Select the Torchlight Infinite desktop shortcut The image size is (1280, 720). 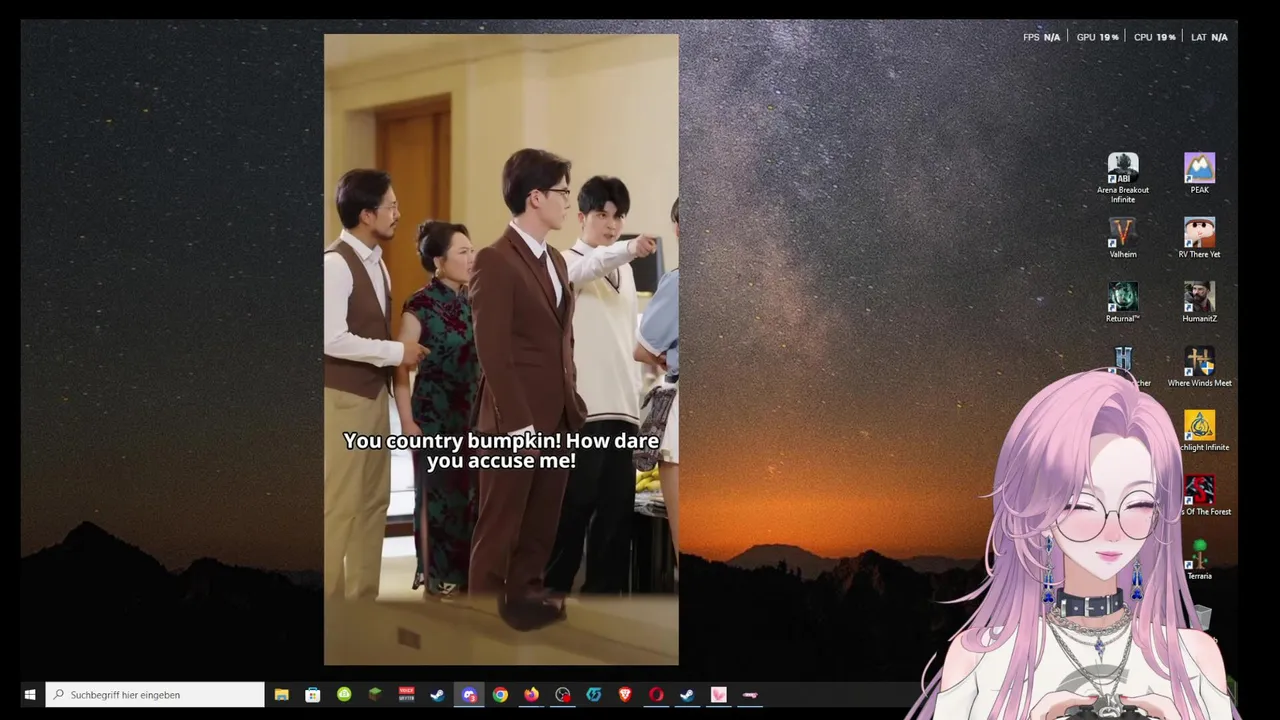[1200, 431]
